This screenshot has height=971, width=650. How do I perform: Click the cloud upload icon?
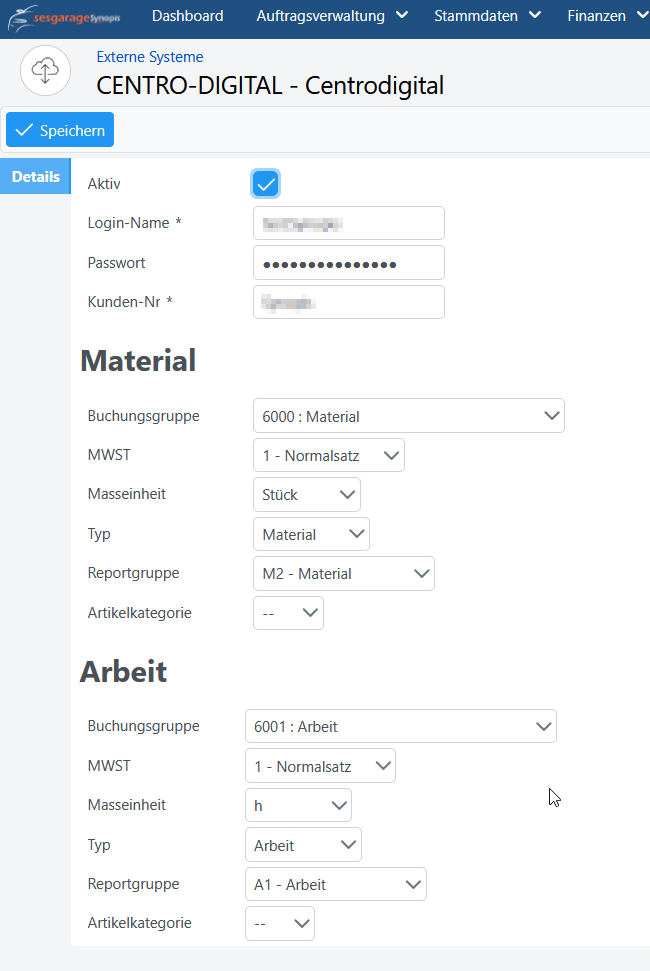(45, 71)
